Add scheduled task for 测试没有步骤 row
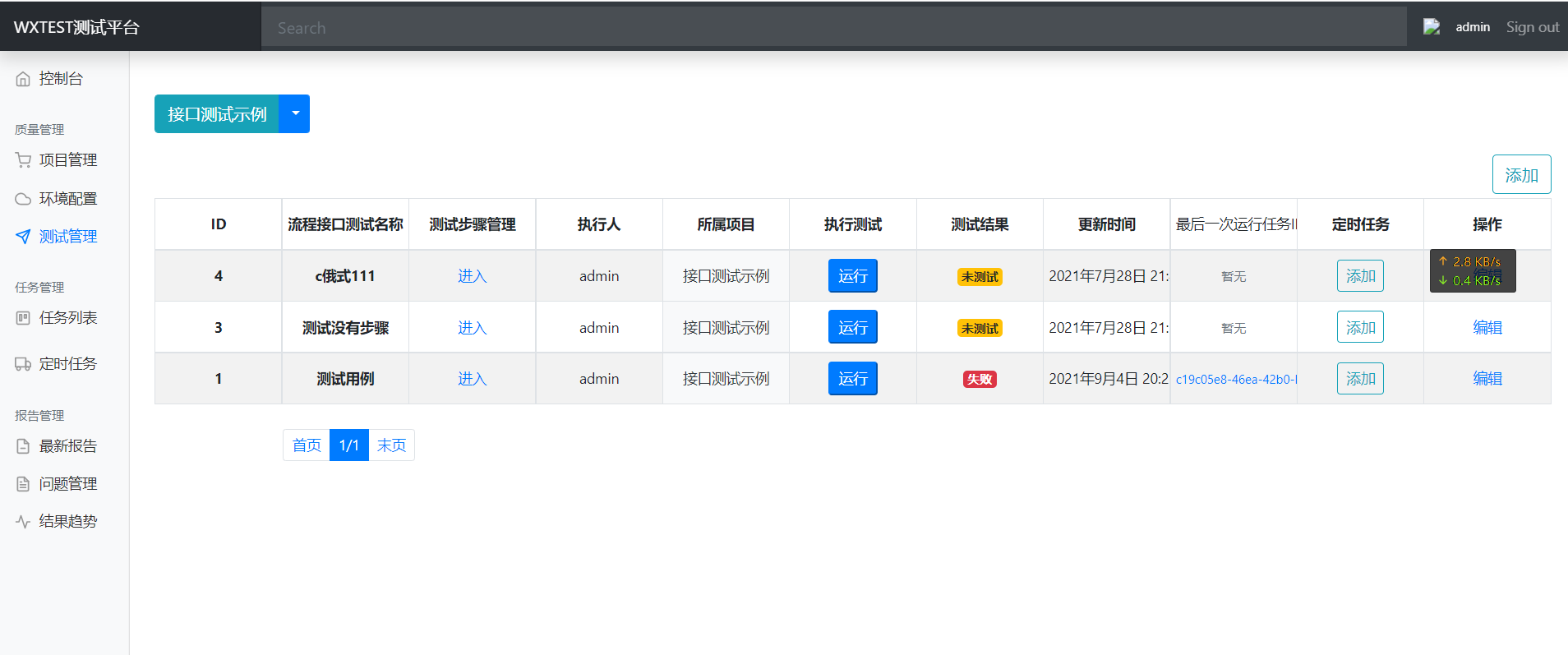The width and height of the screenshot is (1568, 655). tap(1360, 328)
